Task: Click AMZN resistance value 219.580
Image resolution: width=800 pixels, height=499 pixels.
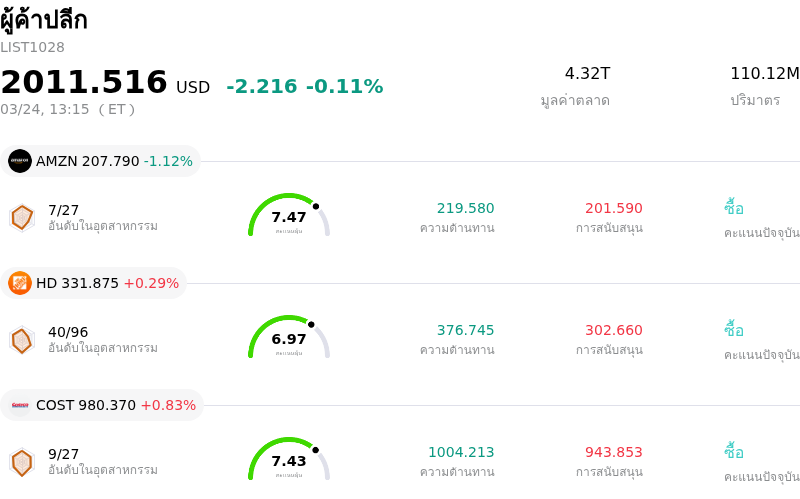Action: 465,208
